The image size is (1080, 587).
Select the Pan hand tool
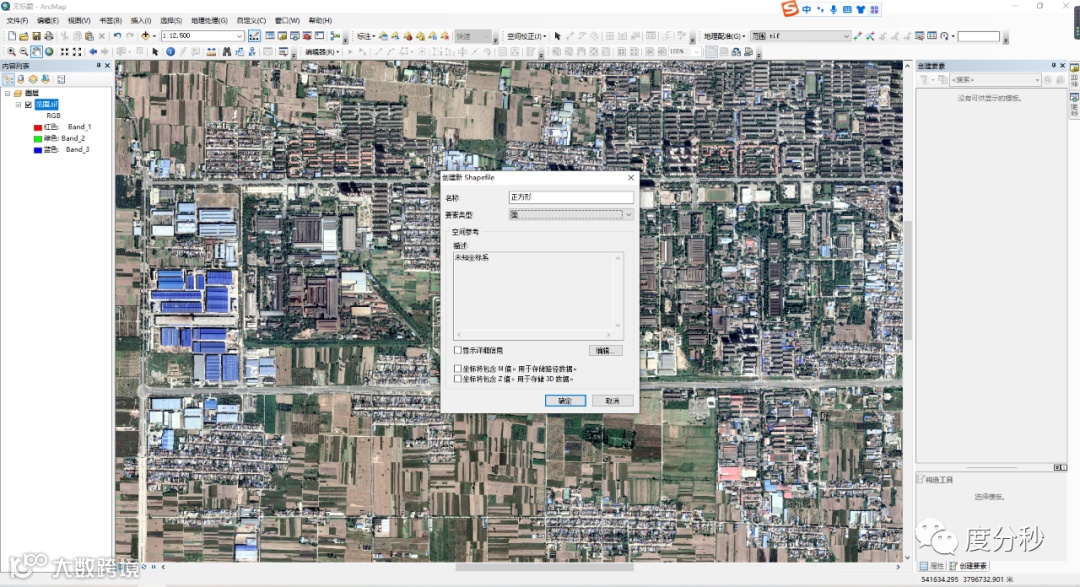37,52
